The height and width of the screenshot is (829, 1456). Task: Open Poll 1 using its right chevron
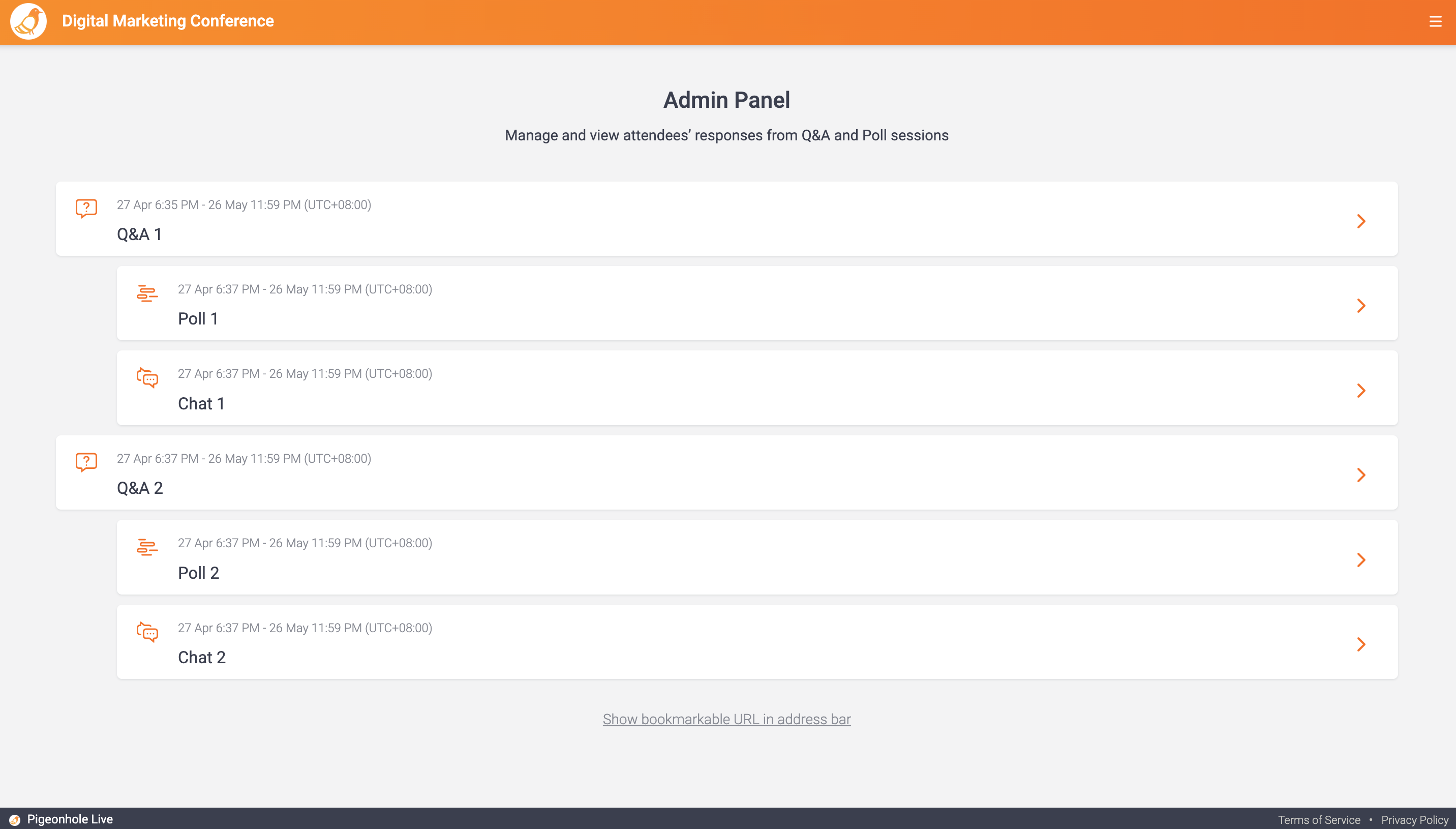(x=1361, y=306)
